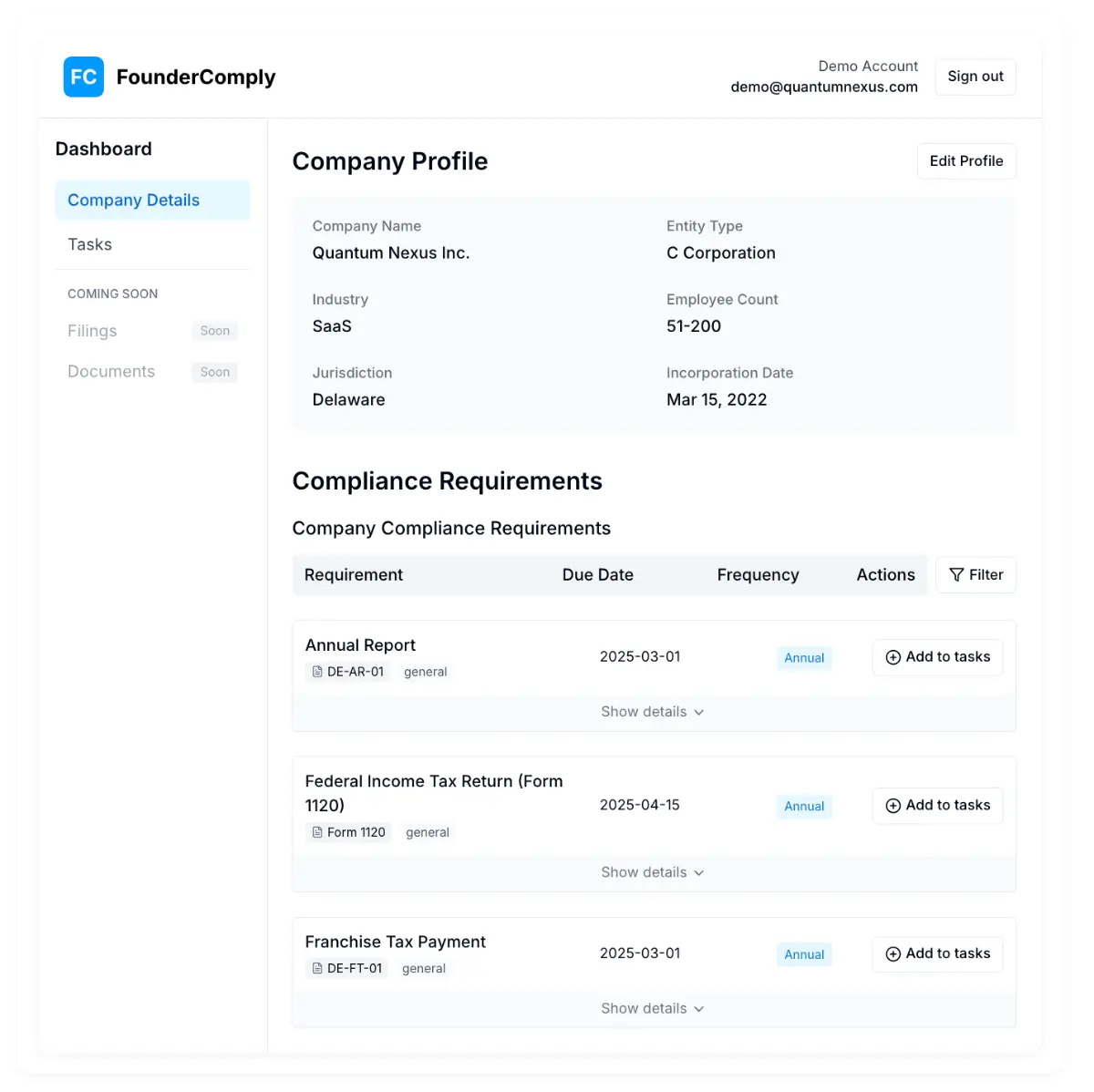Click the document icon on DE-FT-01 badge
1094x1092 pixels.
[316, 968]
